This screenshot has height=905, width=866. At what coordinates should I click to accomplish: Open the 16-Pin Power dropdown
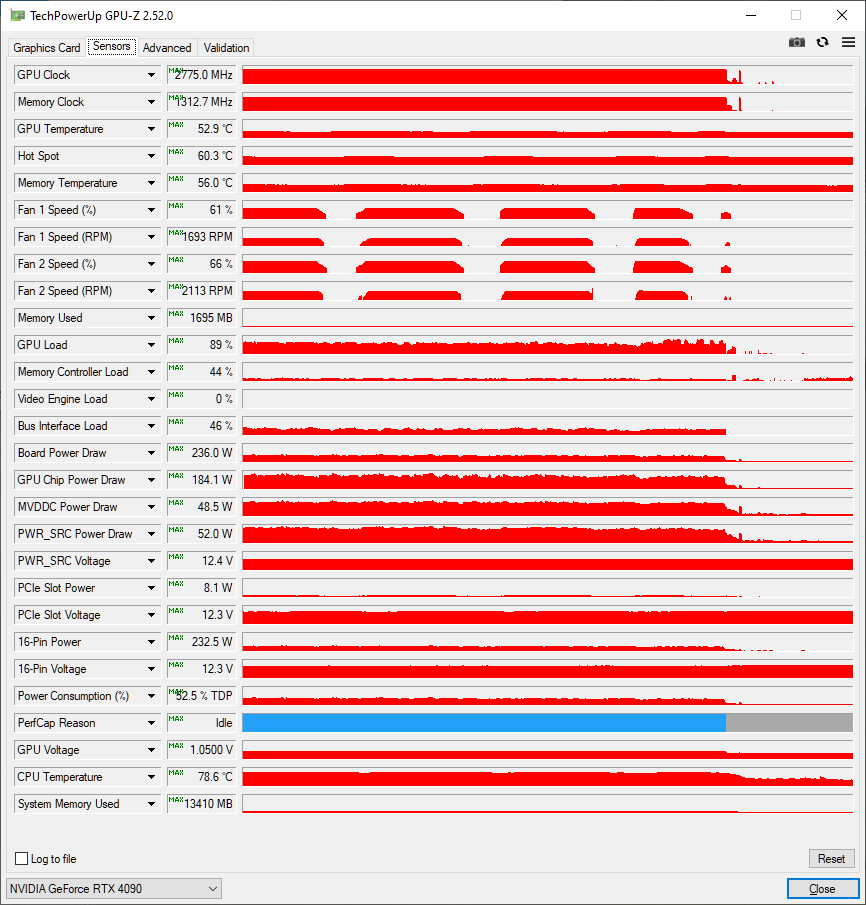pos(151,642)
